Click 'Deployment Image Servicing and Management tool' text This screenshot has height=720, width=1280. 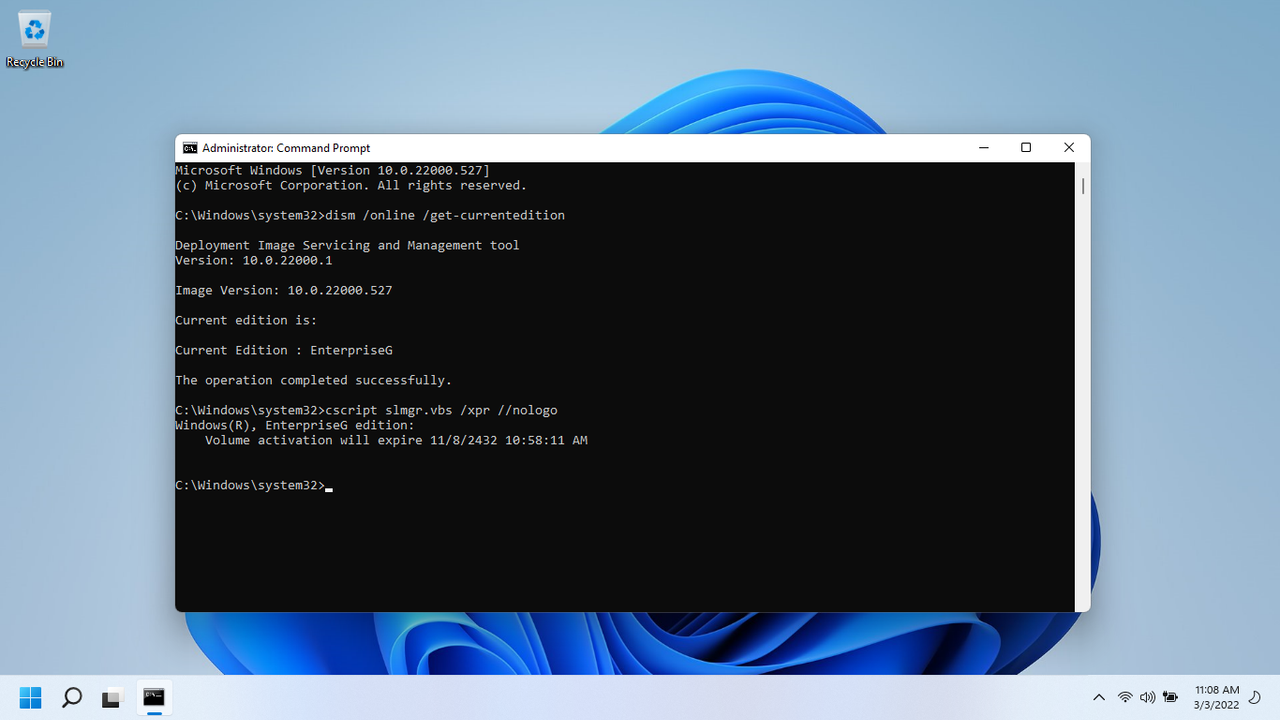click(x=347, y=246)
